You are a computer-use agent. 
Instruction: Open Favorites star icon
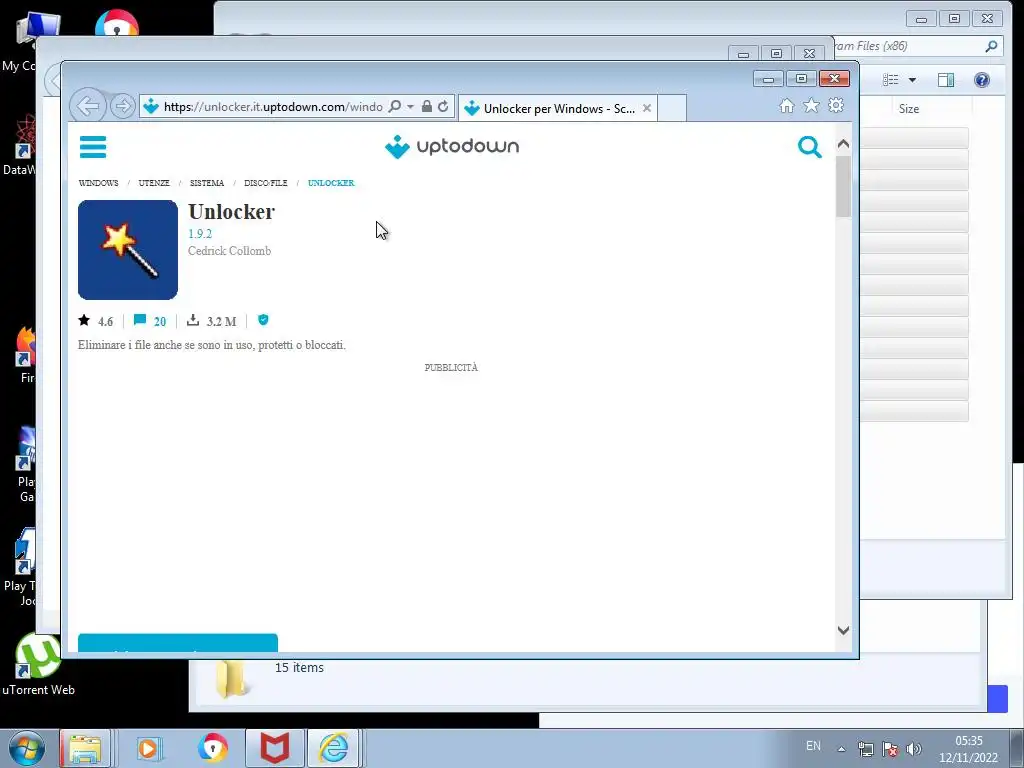click(811, 106)
